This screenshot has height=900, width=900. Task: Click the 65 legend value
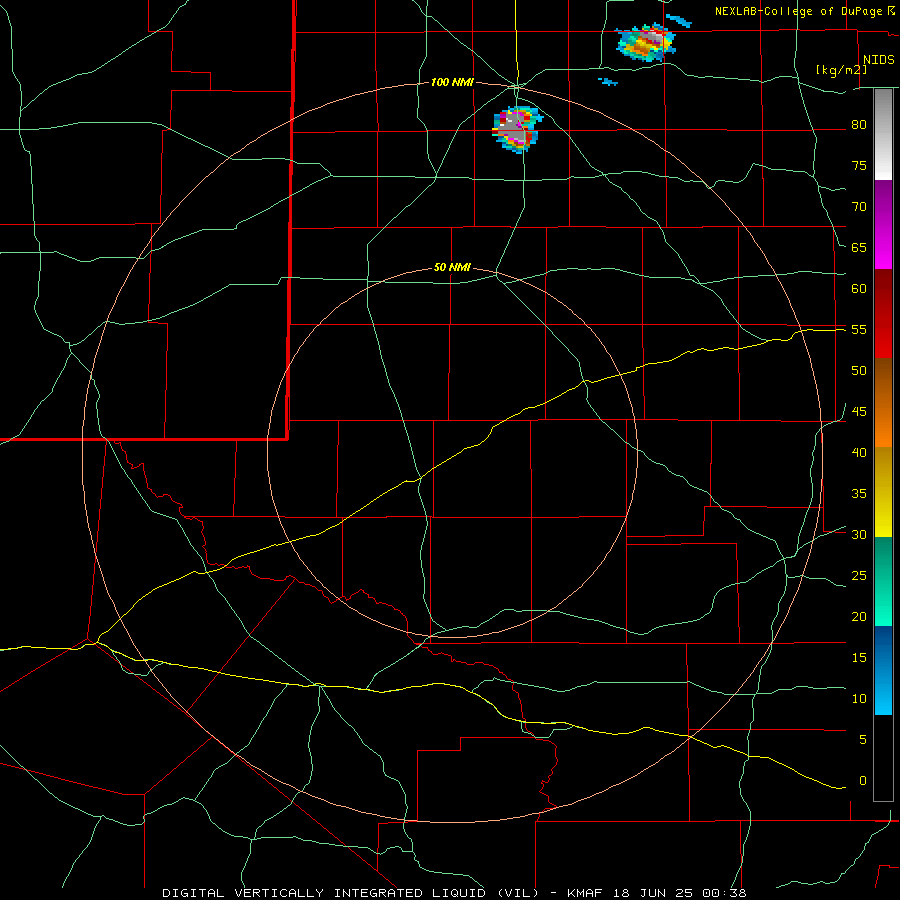pos(859,247)
